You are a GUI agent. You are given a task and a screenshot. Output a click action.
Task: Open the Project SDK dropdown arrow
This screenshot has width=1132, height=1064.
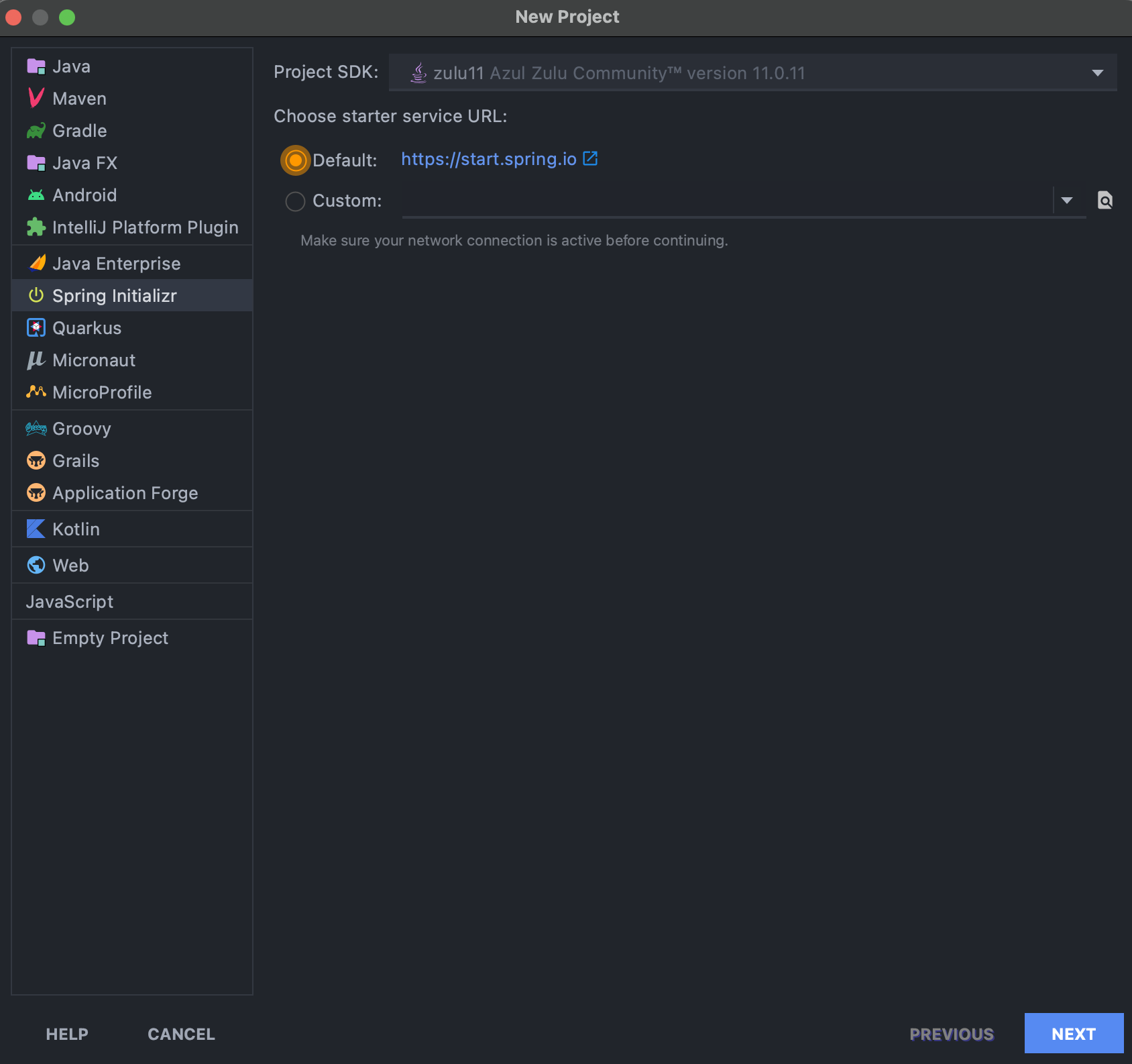click(x=1098, y=72)
